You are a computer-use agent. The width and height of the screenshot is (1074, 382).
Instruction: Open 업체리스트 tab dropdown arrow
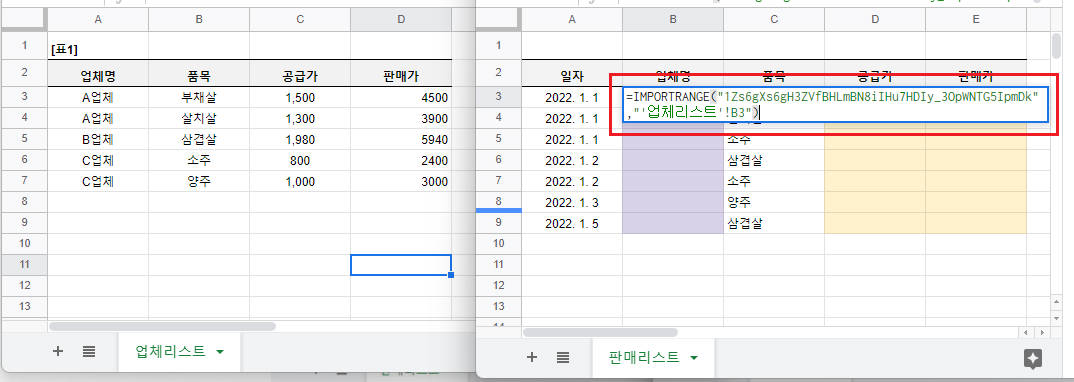coord(220,352)
